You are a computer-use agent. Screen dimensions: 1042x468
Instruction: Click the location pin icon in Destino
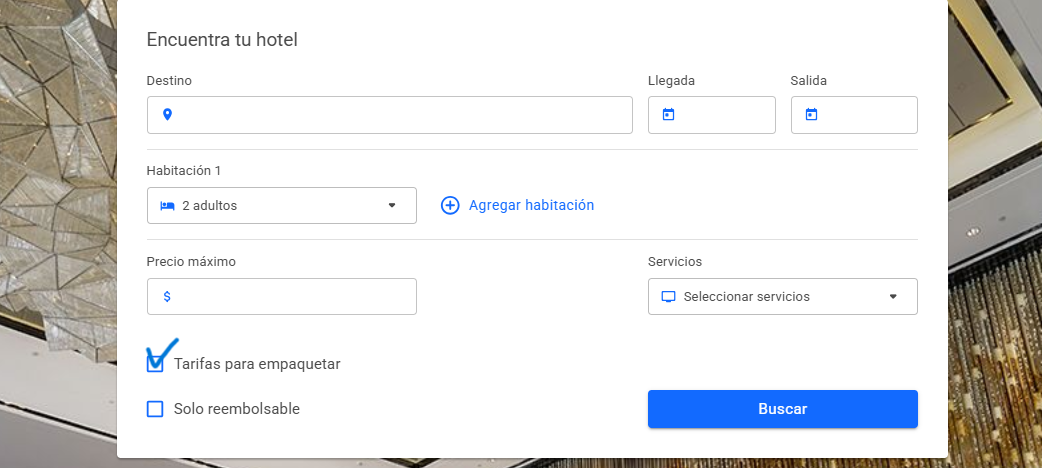[167, 115]
